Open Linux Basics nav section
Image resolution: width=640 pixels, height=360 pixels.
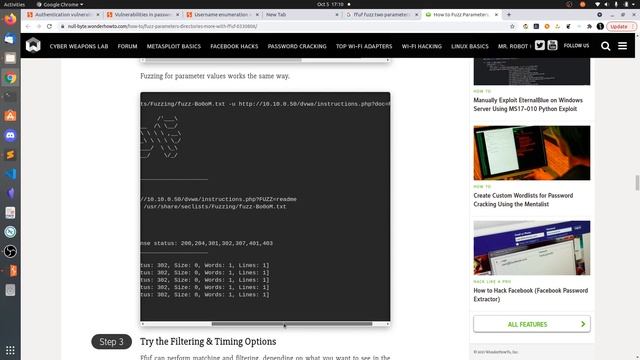469,46
